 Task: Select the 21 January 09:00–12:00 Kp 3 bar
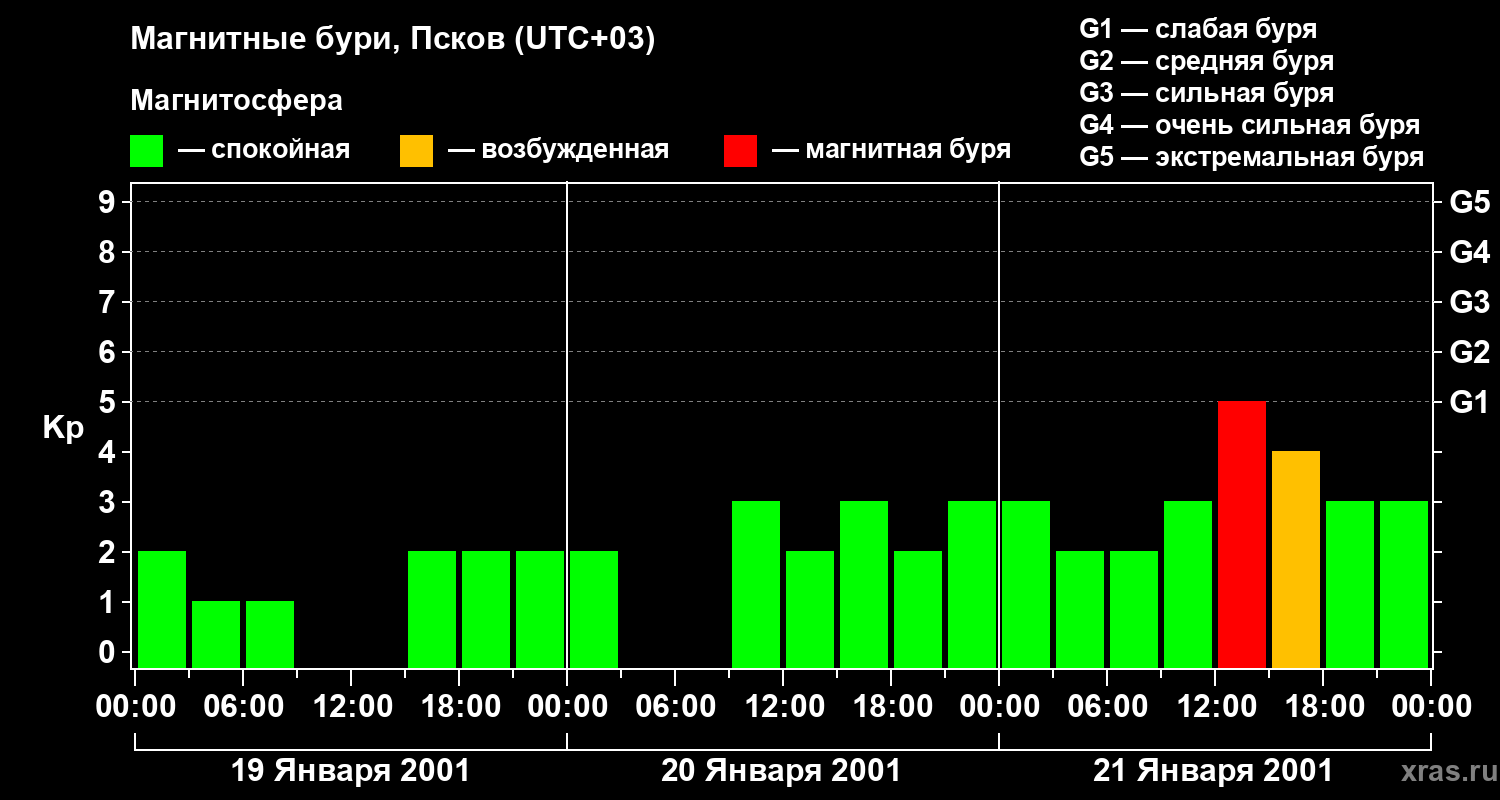(1188, 585)
